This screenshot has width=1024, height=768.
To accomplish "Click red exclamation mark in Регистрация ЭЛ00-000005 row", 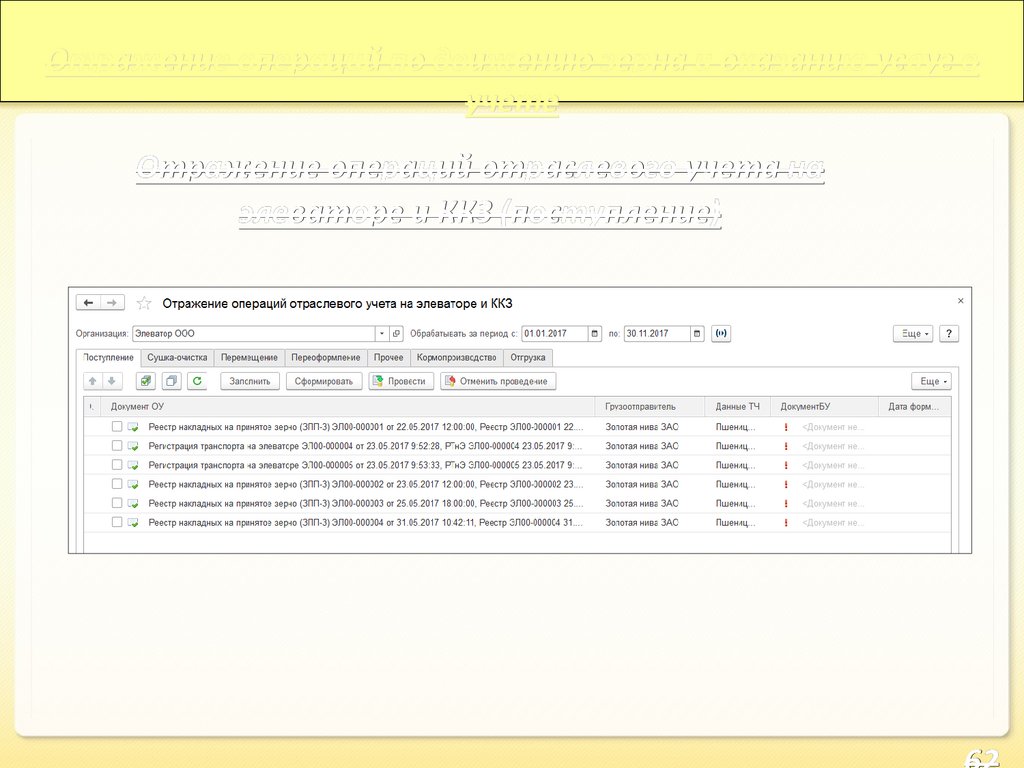I will point(786,465).
